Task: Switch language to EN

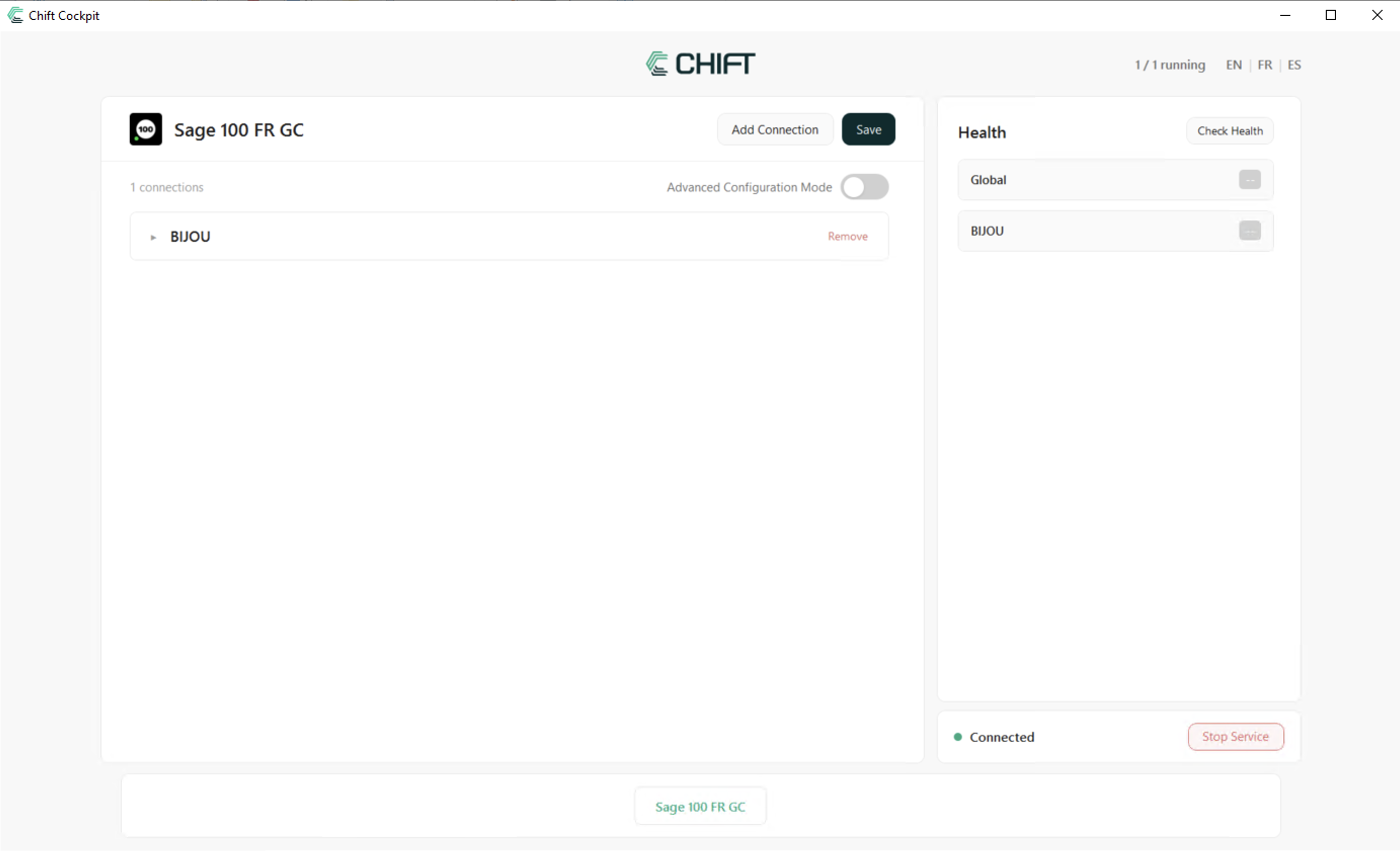Action: pos(1233,65)
